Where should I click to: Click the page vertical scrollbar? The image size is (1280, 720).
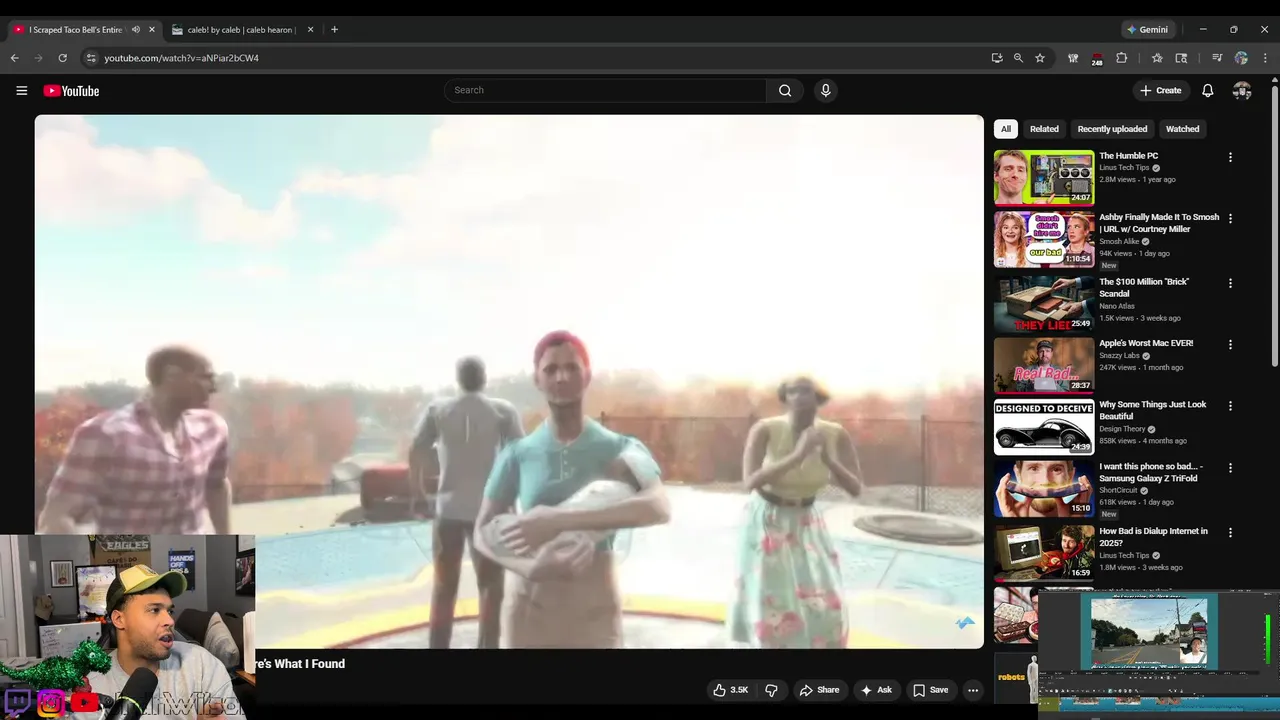point(1274,225)
